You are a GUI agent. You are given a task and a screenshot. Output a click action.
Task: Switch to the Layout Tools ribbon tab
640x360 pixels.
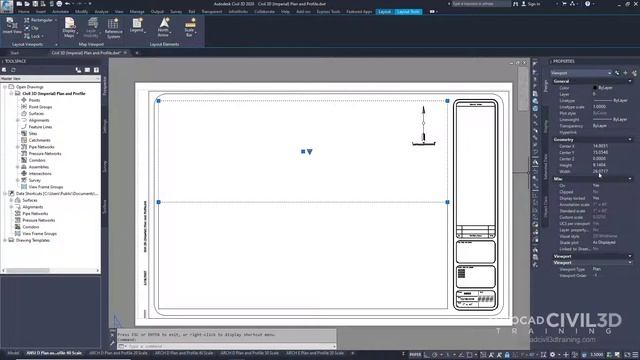coord(409,12)
